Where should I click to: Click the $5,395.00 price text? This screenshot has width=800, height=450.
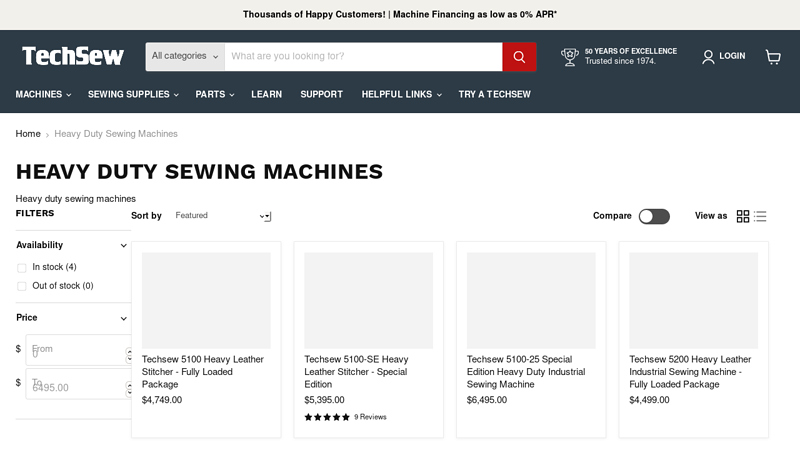[x=324, y=400]
